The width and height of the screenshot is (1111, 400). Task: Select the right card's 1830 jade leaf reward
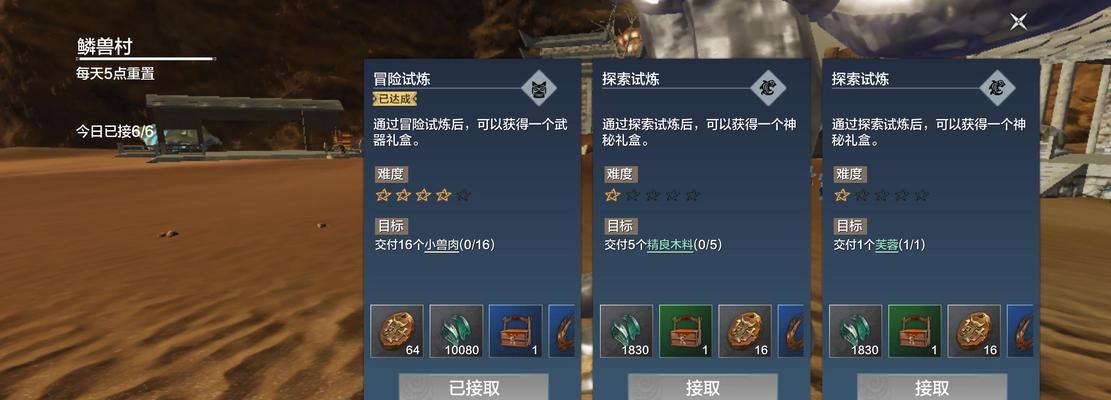855,331
